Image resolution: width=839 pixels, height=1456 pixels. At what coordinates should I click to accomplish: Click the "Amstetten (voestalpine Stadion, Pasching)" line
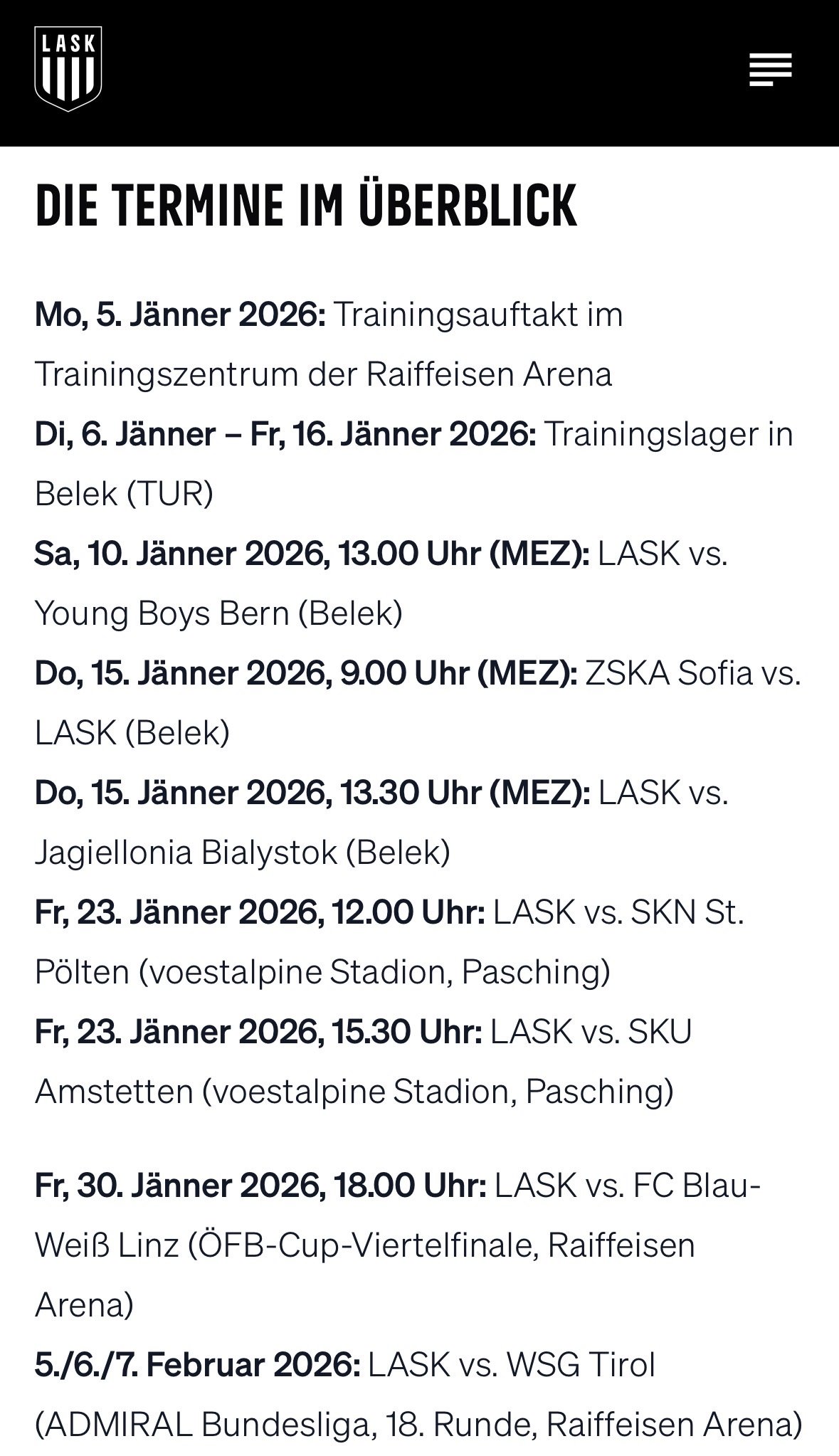click(x=354, y=1092)
